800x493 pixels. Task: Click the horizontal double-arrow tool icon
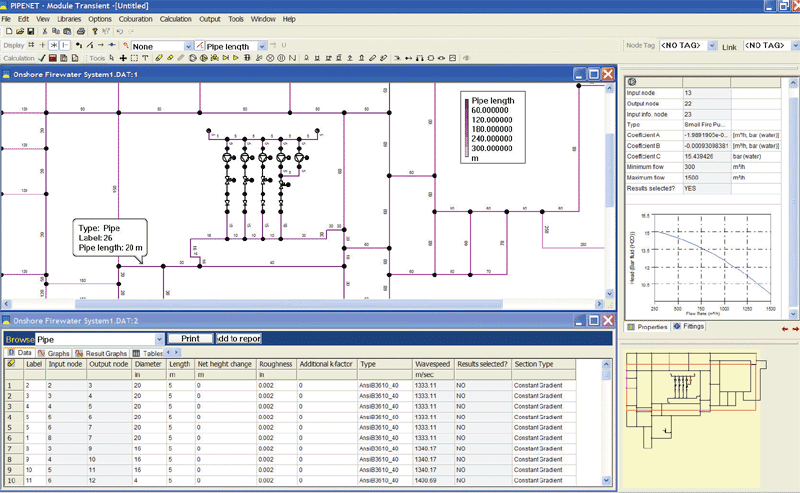[408, 58]
